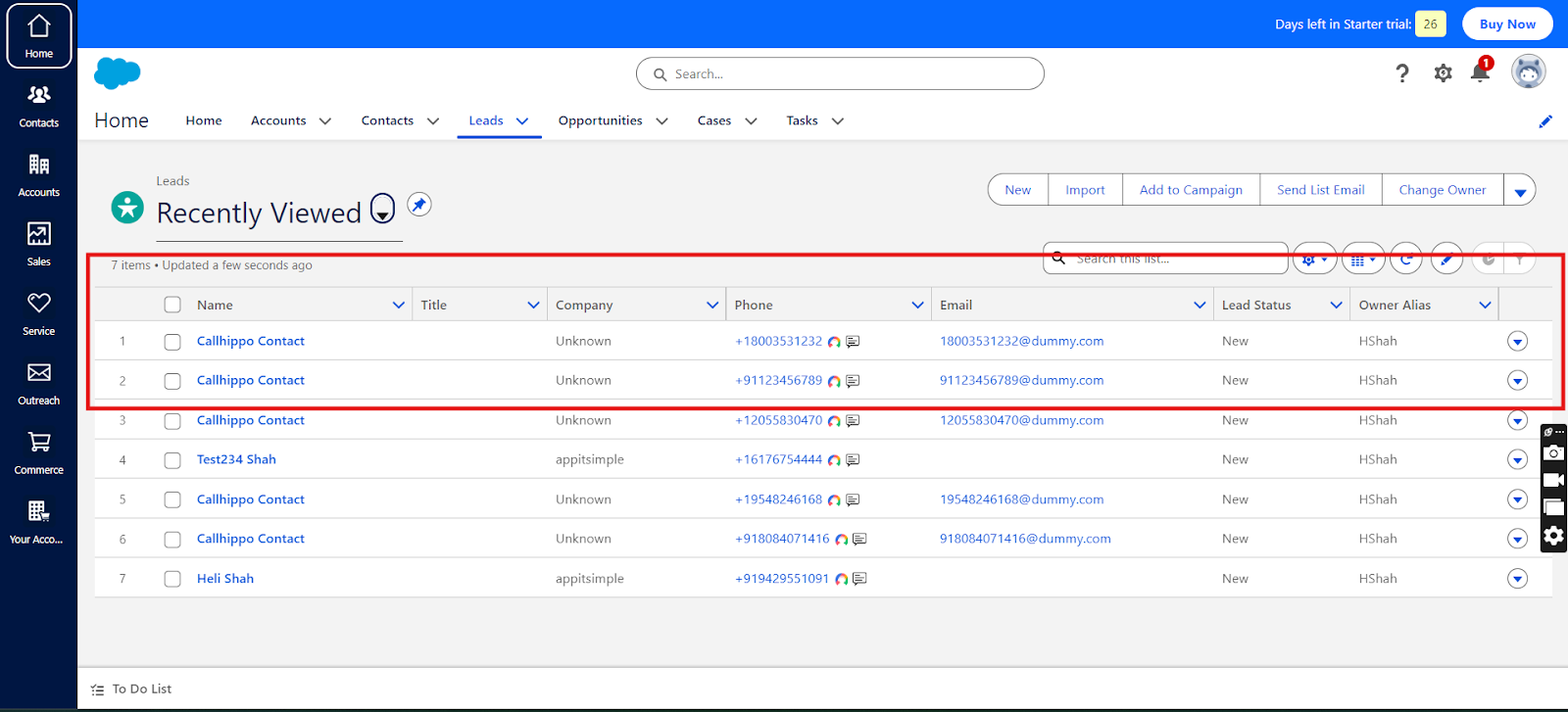Go to the Home tab
The height and width of the screenshot is (712, 1568).
[204, 120]
